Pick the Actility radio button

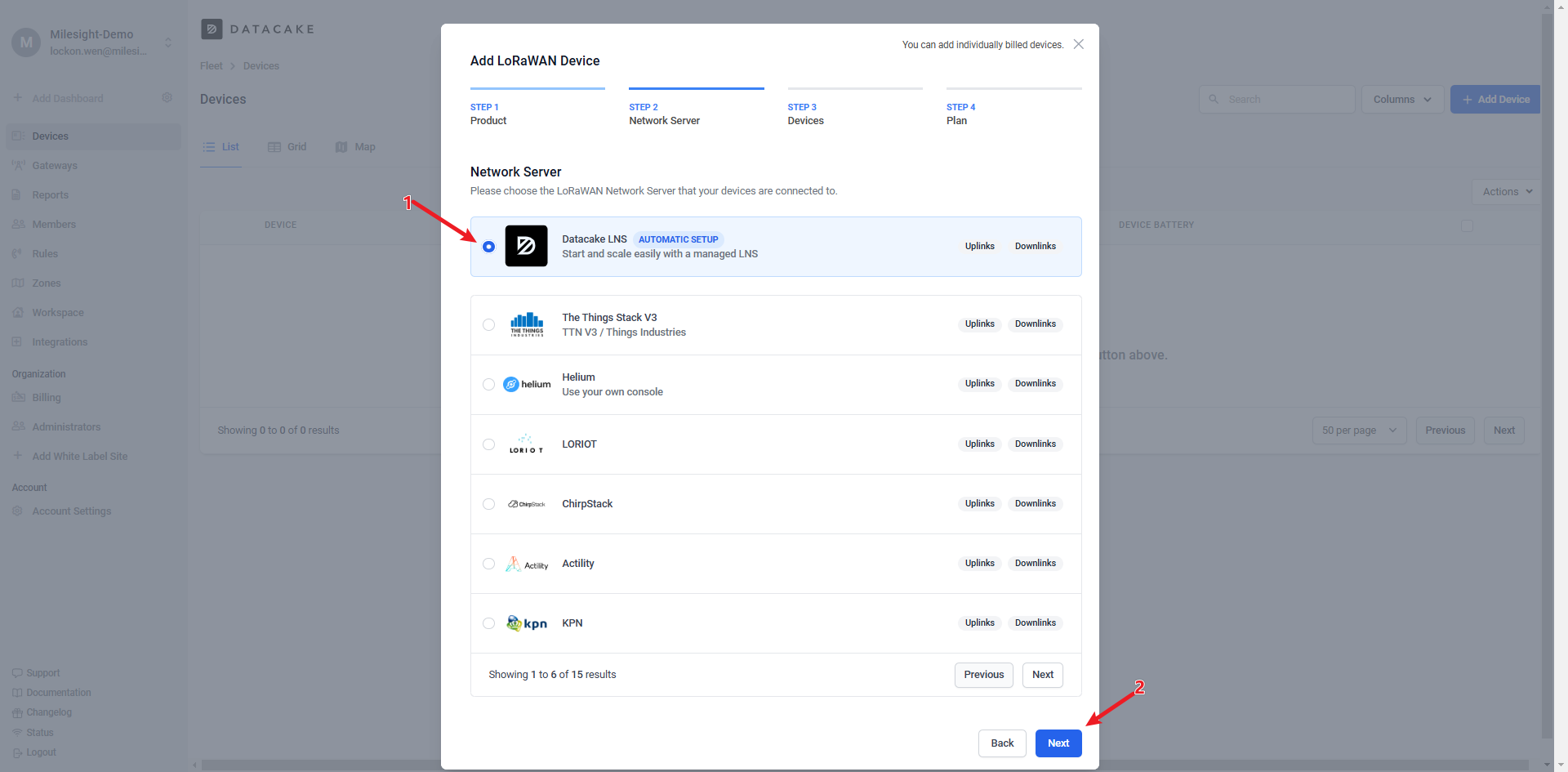click(x=488, y=564)
